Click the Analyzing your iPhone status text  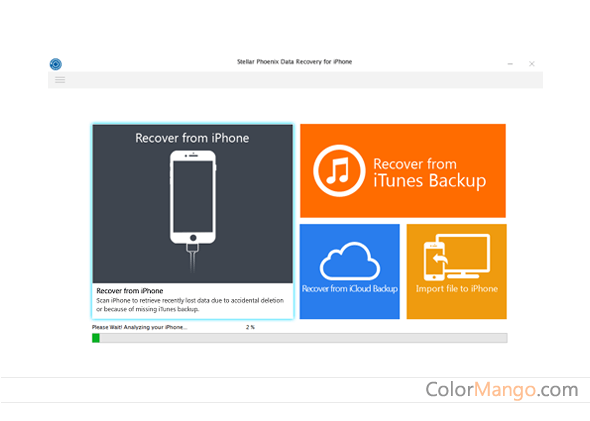coord(140,327)
